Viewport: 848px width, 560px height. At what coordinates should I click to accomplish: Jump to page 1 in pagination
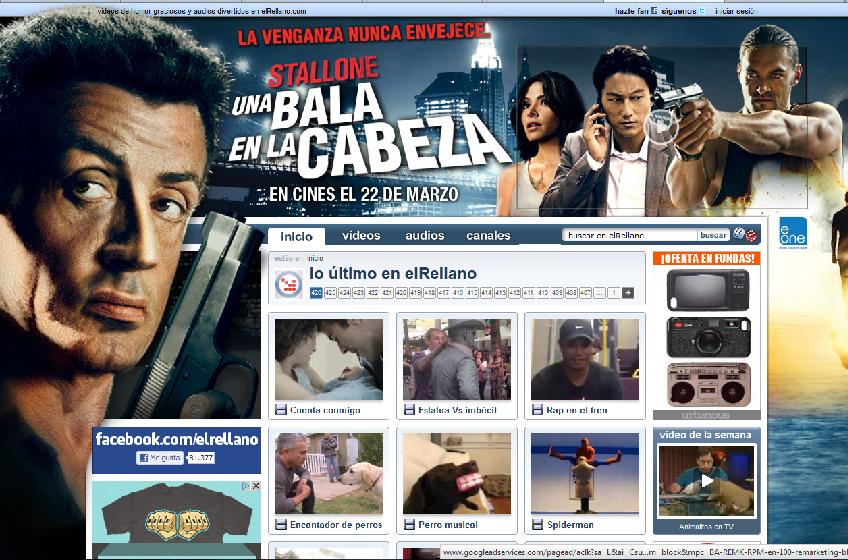(614, 293)
